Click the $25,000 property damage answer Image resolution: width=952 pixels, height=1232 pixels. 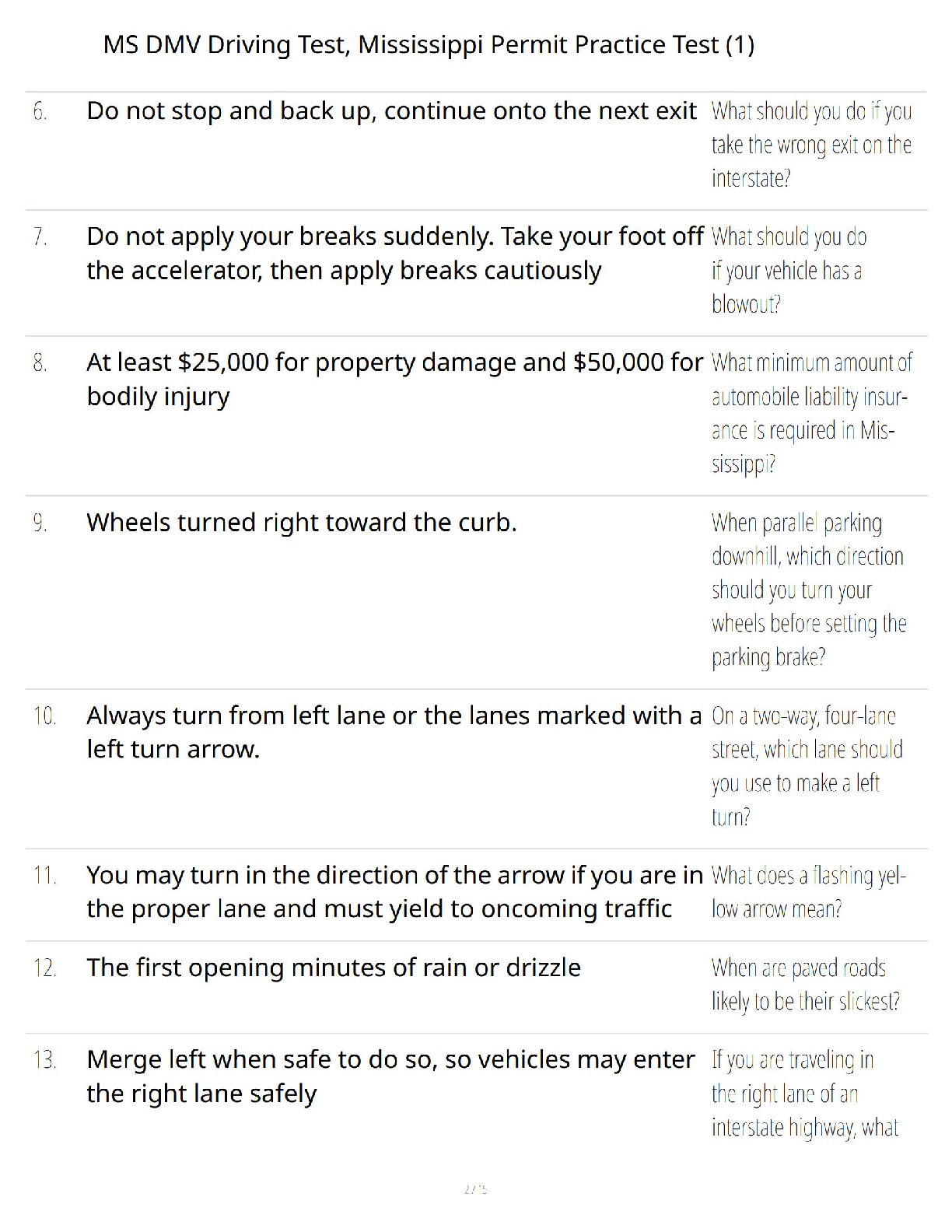click(x=394, y=380)
